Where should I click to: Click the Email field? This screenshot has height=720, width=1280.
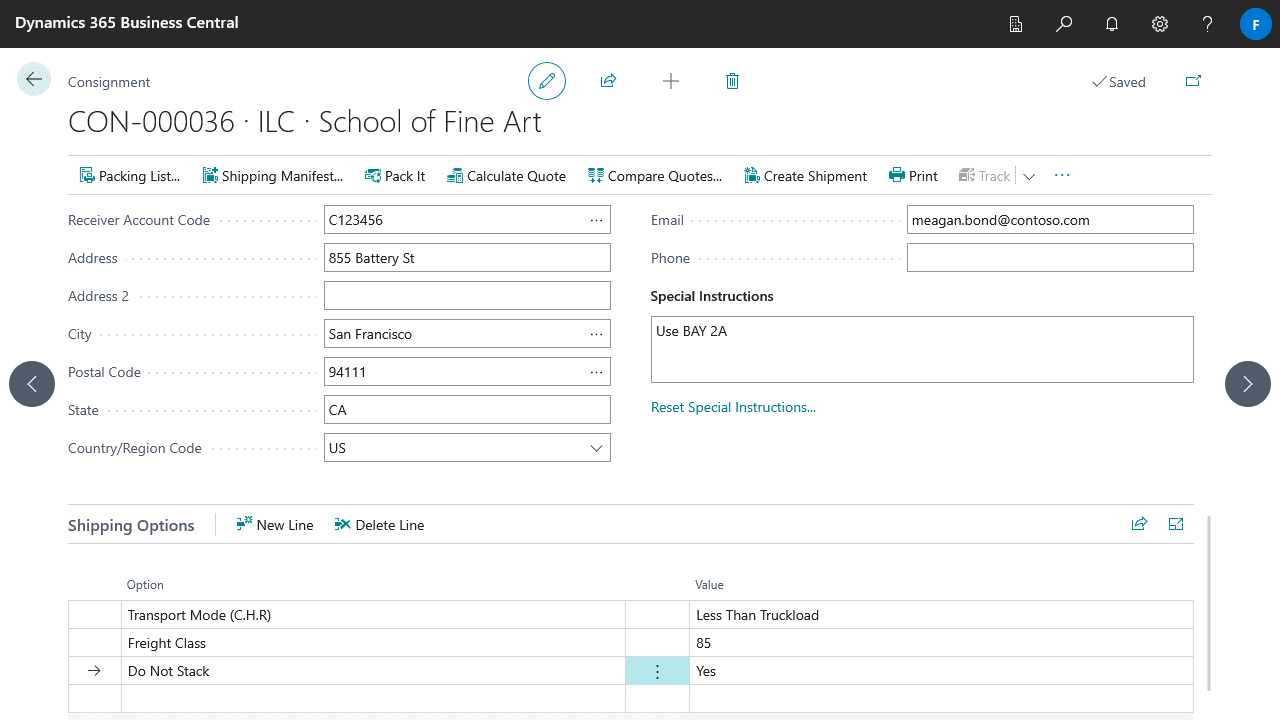click(1050, 220)
